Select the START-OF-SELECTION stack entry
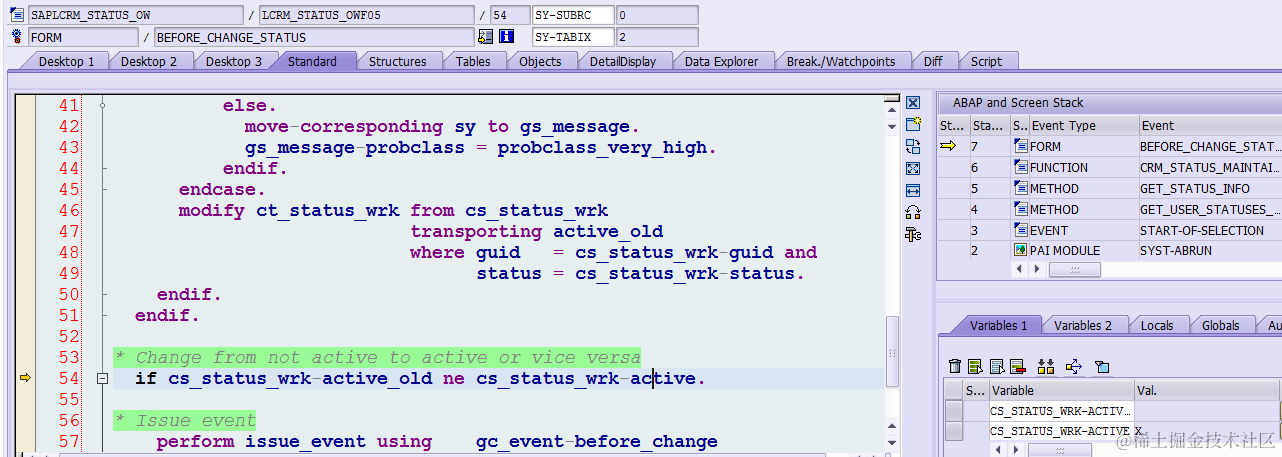This screenshot has height=457, width=1282. point(1210,231)
